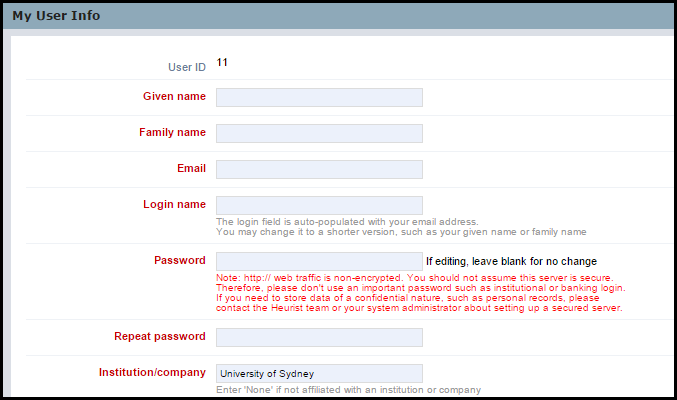Click the Repeat password label
This screenshot has height=400, width=677.
pos(160,337)
